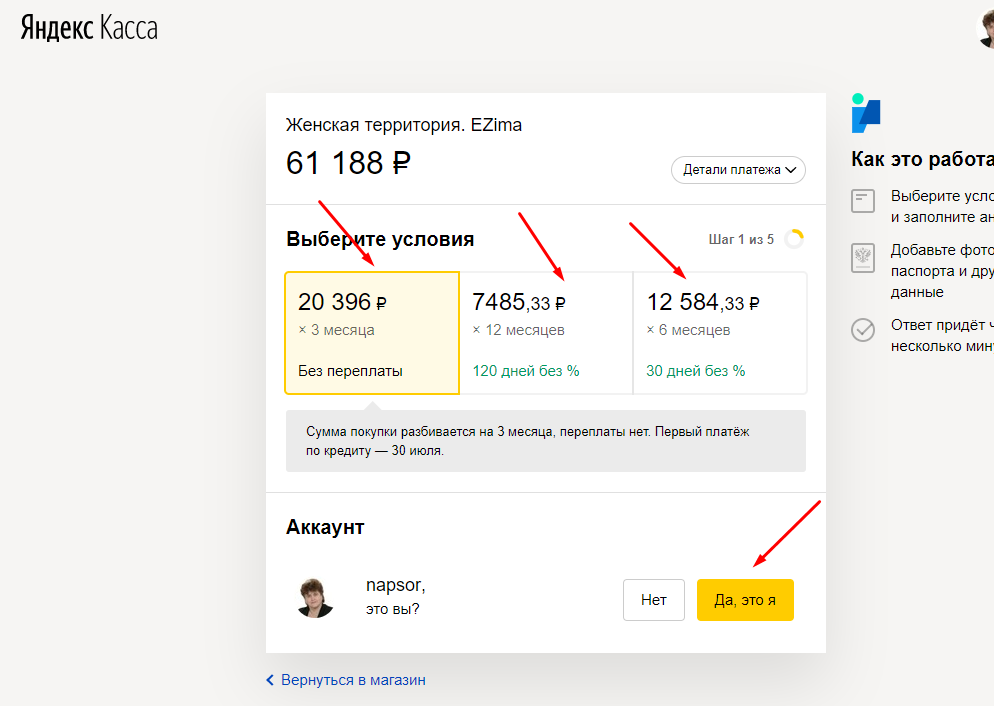Click the form icon beside Выберите условия step

point(863,201)
